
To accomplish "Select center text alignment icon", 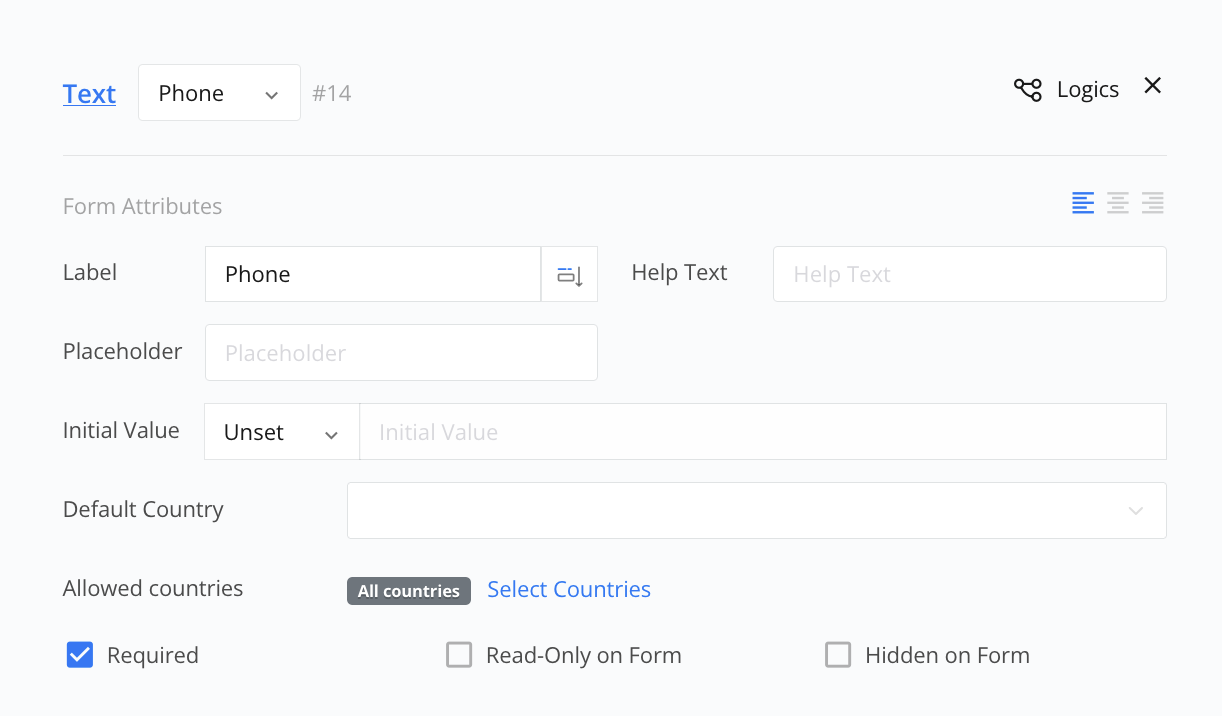I will [1118, 203].
